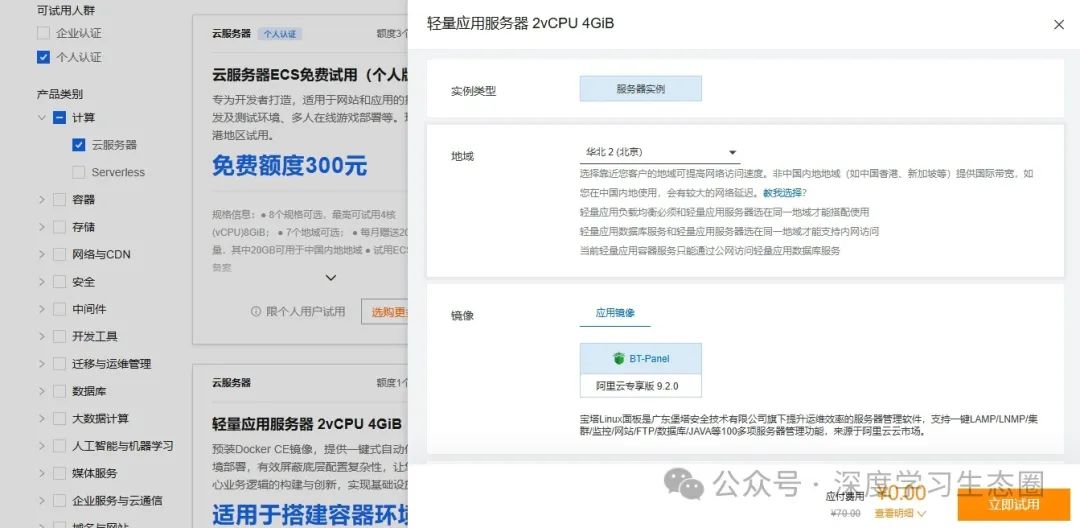Open 云服务器ECS免费试用 card title
Viewport: 1080px width, 528px height.
coord(309,74)
